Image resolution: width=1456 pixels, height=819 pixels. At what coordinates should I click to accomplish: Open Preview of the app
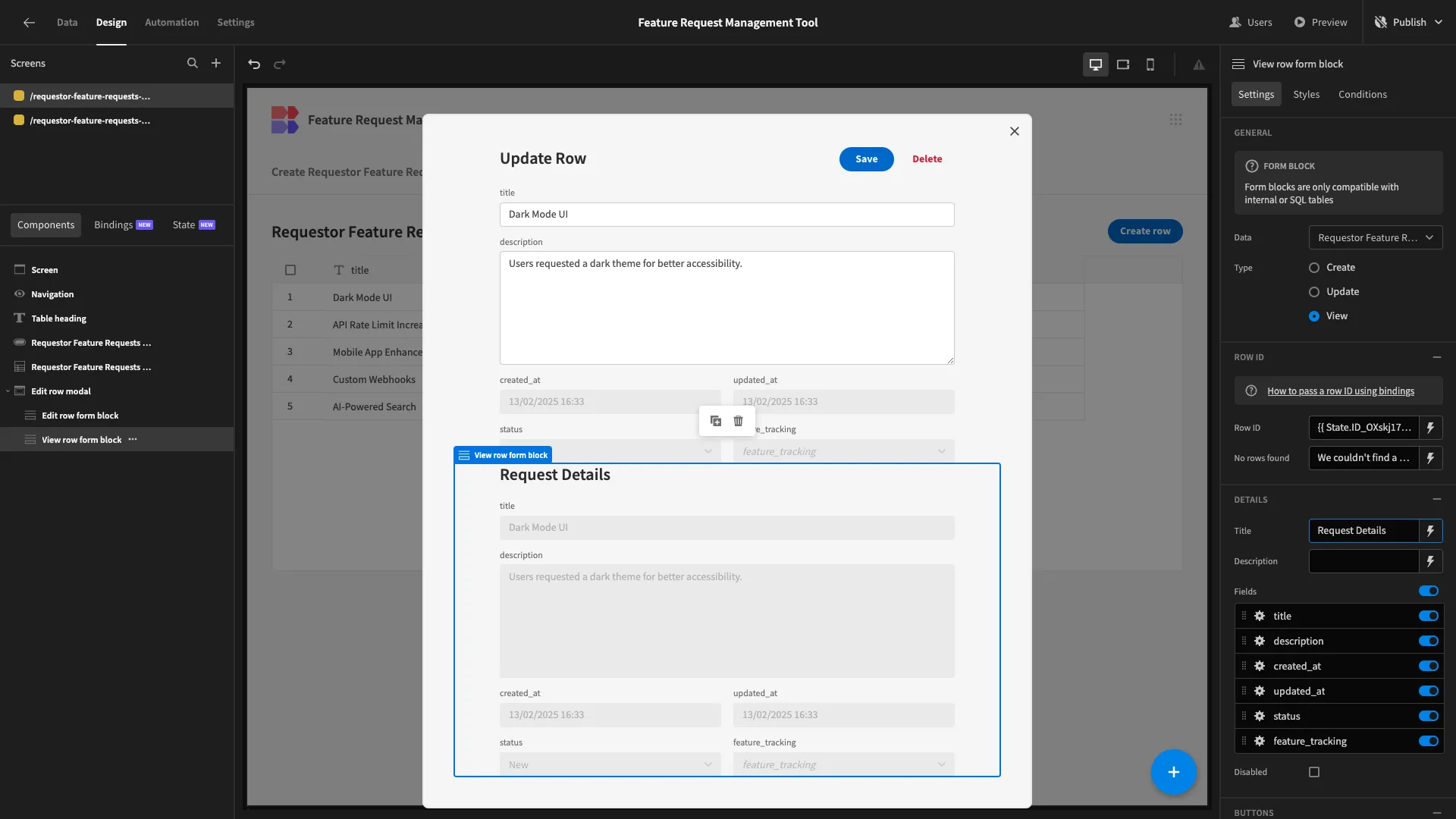(x=1320, y=23)
